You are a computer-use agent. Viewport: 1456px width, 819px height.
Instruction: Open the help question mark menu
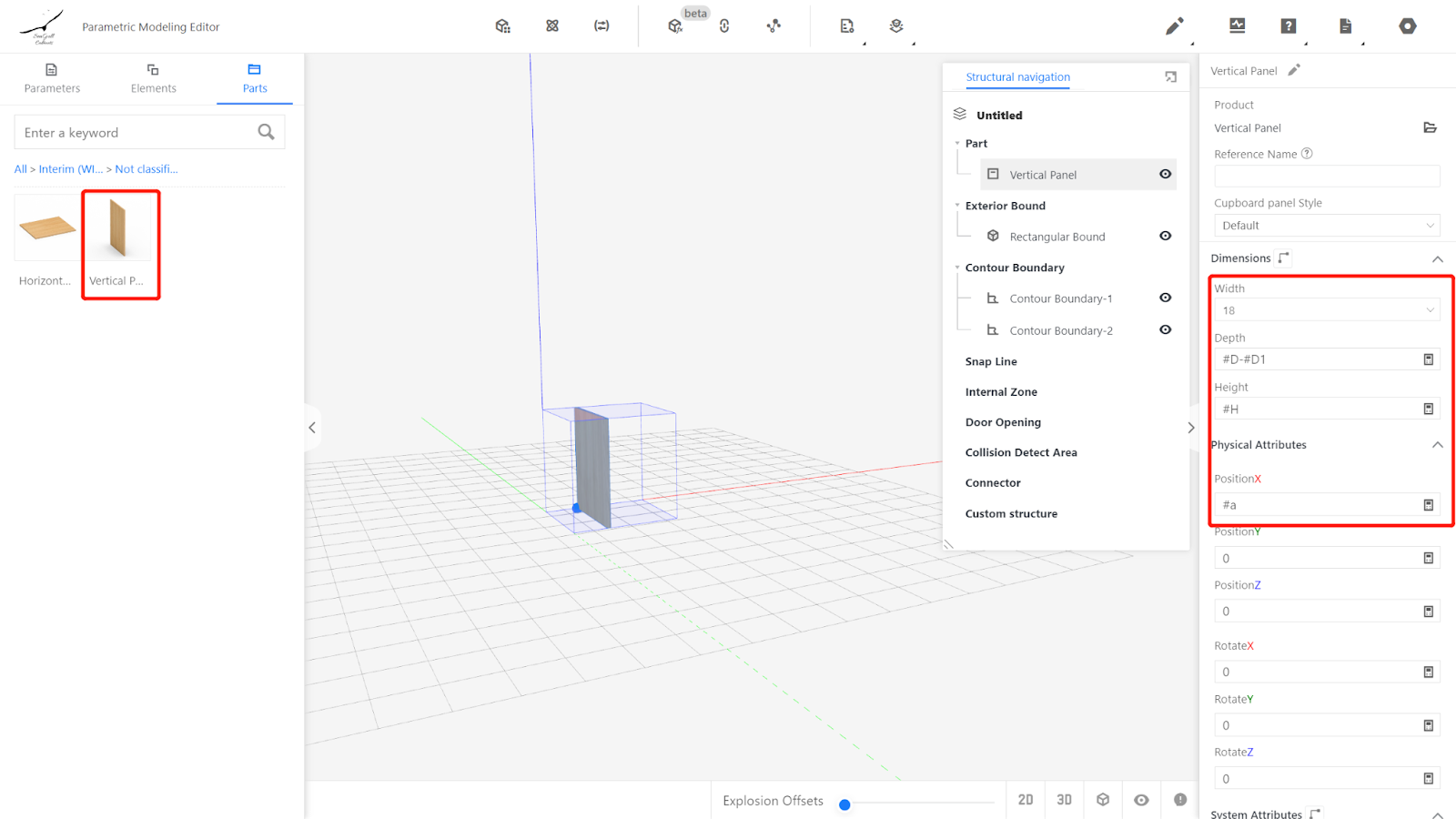coord(1289,26)
